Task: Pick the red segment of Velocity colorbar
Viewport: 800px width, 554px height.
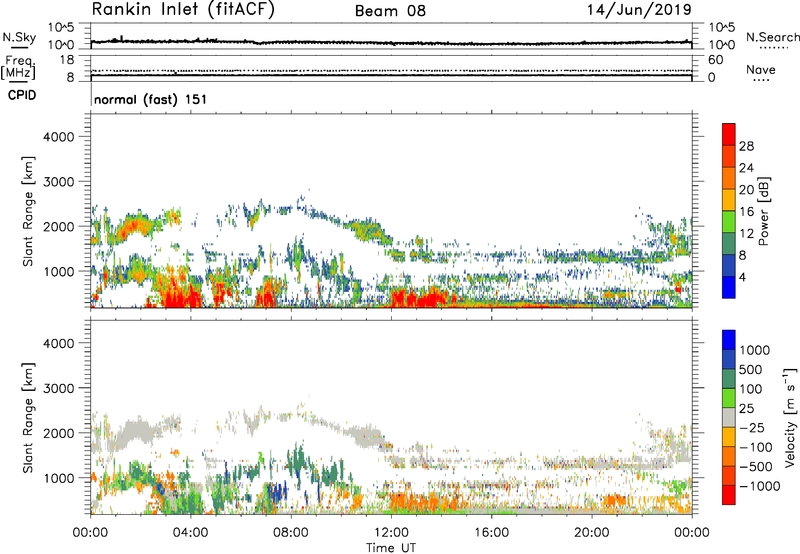Action: (x=729, y=495)
